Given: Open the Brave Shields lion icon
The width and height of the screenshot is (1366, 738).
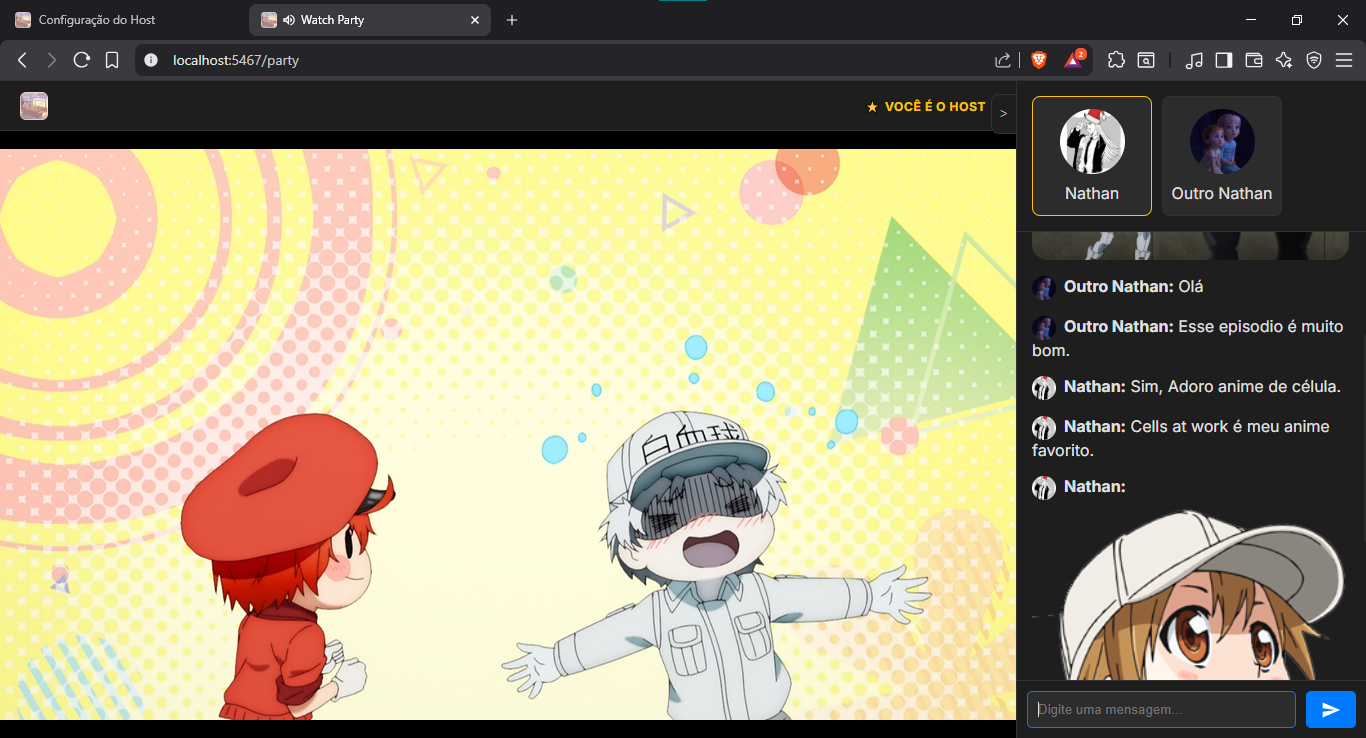Looking at the screenshot, I should pyautogui.click(x=1038, y=60).
